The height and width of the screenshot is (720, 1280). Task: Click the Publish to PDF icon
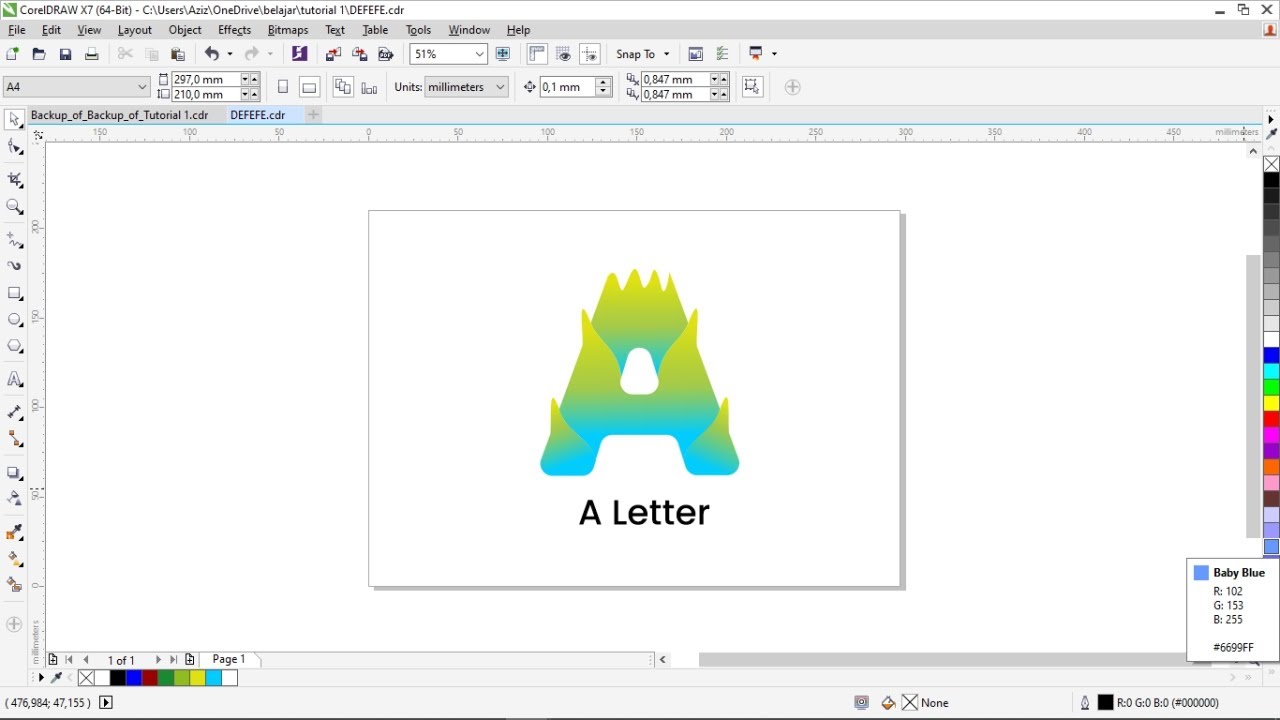pyautogui.click(x=386, y=54)
